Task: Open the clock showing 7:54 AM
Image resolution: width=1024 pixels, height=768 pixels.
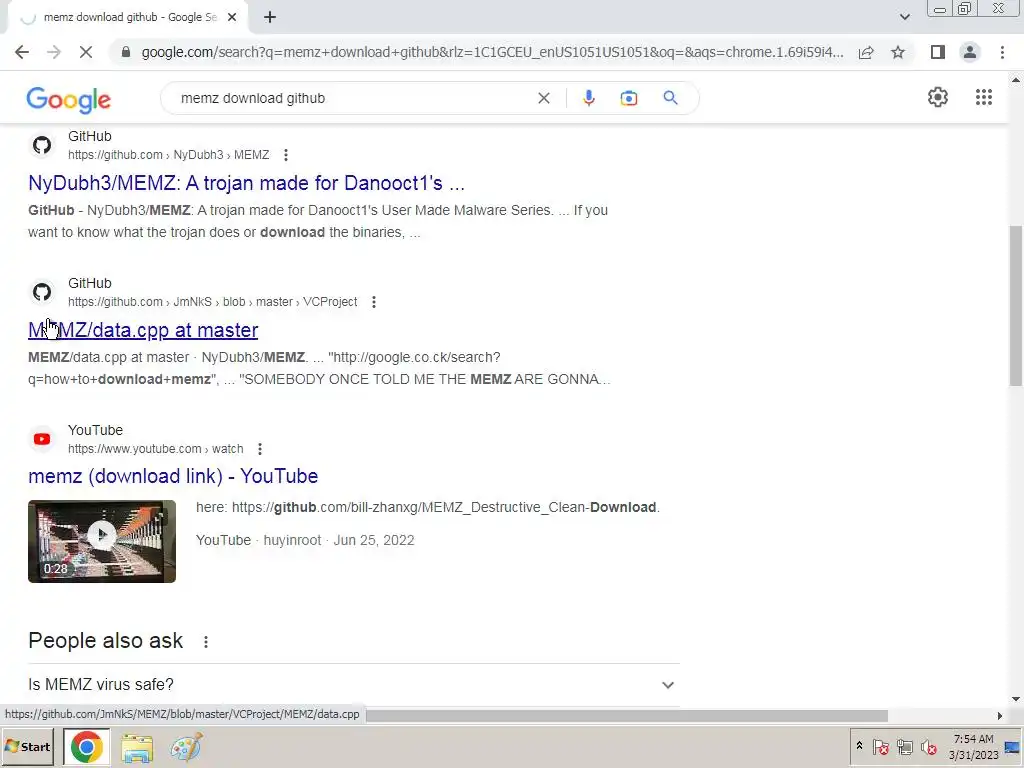Action: tap(974, 747)
